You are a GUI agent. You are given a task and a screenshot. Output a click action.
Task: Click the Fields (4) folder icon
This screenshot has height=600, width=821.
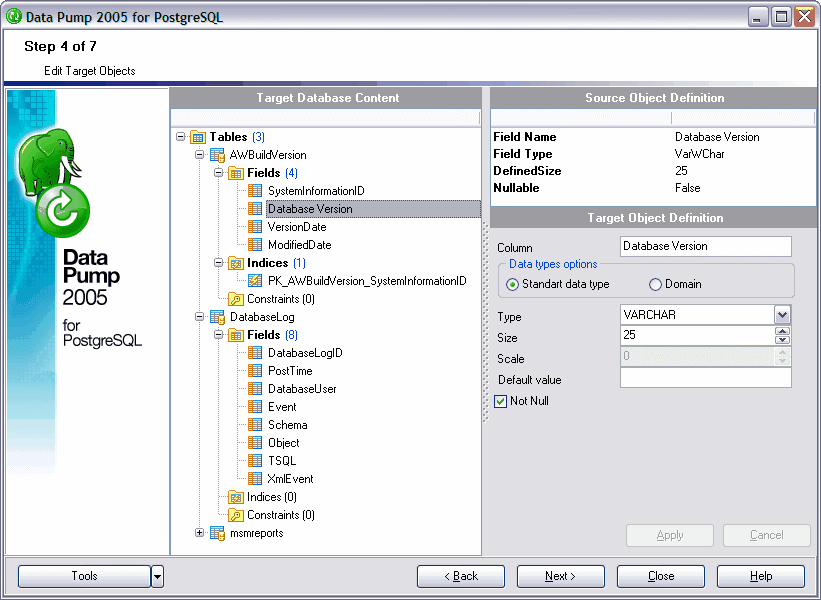[236, 173]
